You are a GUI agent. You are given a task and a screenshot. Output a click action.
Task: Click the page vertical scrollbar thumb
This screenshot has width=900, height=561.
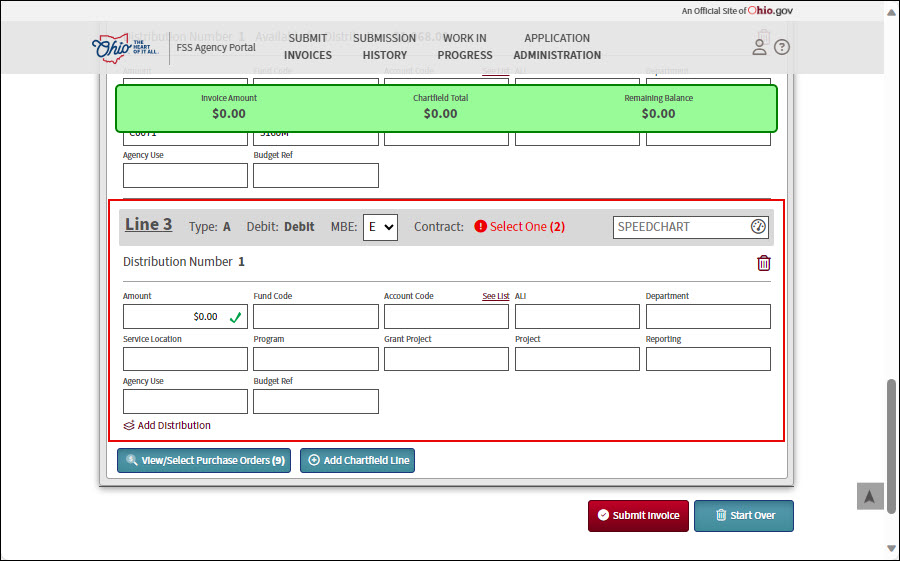(x=891, y=446)
